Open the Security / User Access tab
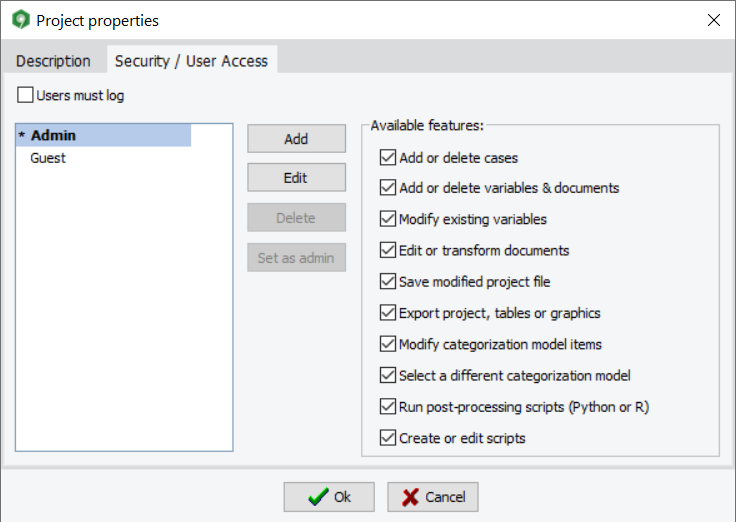The width and height of the screenshot is (736, 522). click(x=191, y=61)
